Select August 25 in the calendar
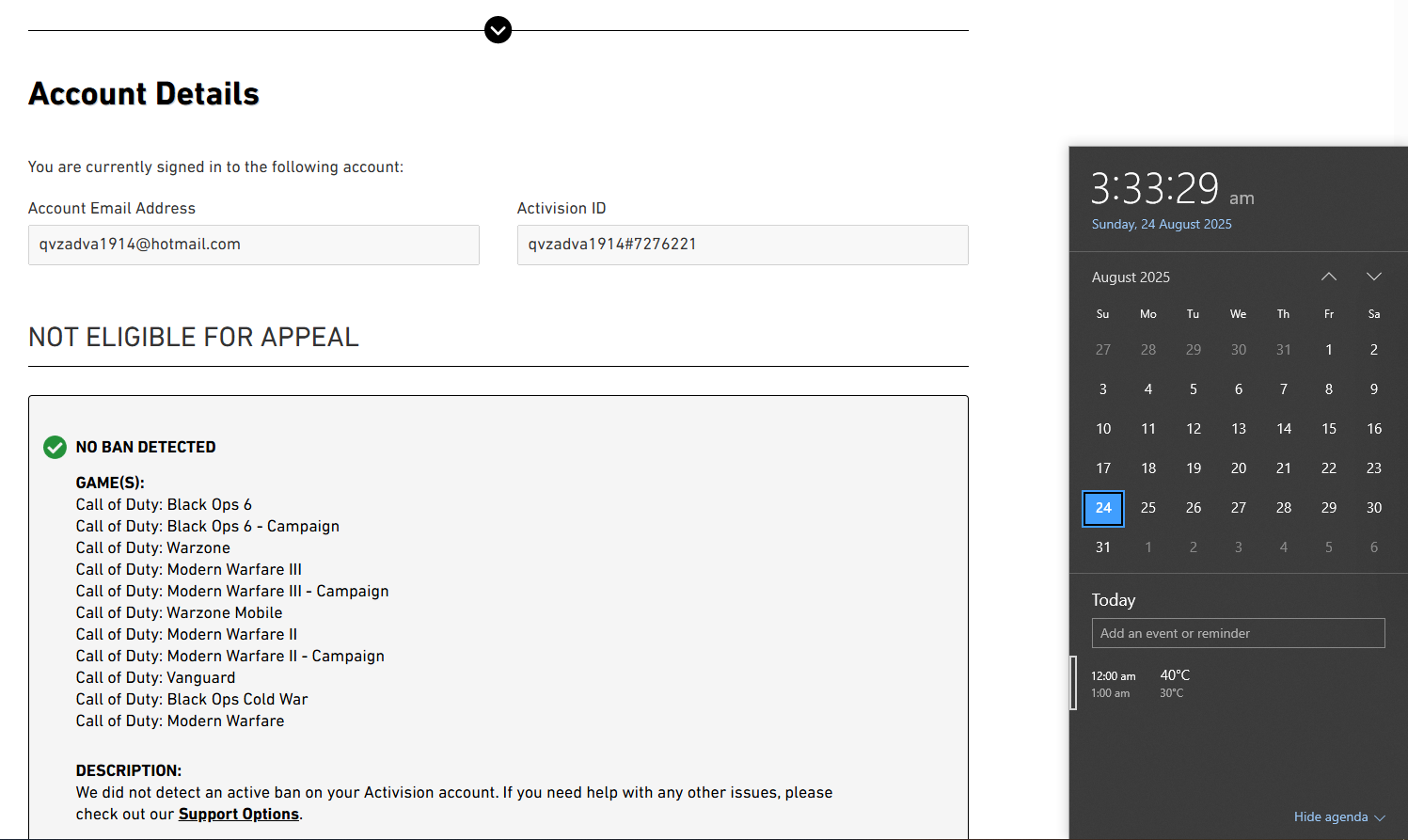 (1148, 508)
